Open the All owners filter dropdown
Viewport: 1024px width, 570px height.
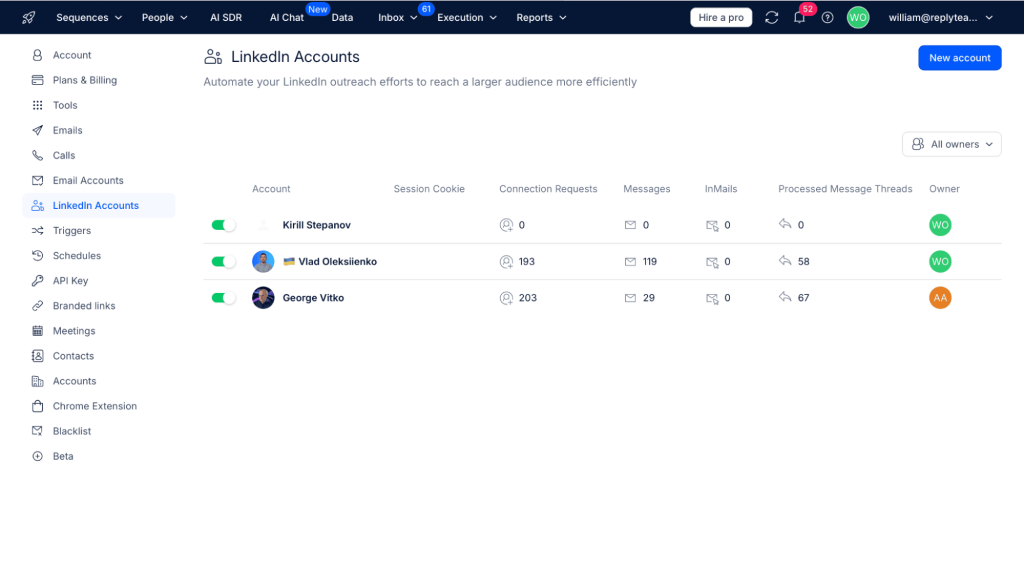[952, 144]
